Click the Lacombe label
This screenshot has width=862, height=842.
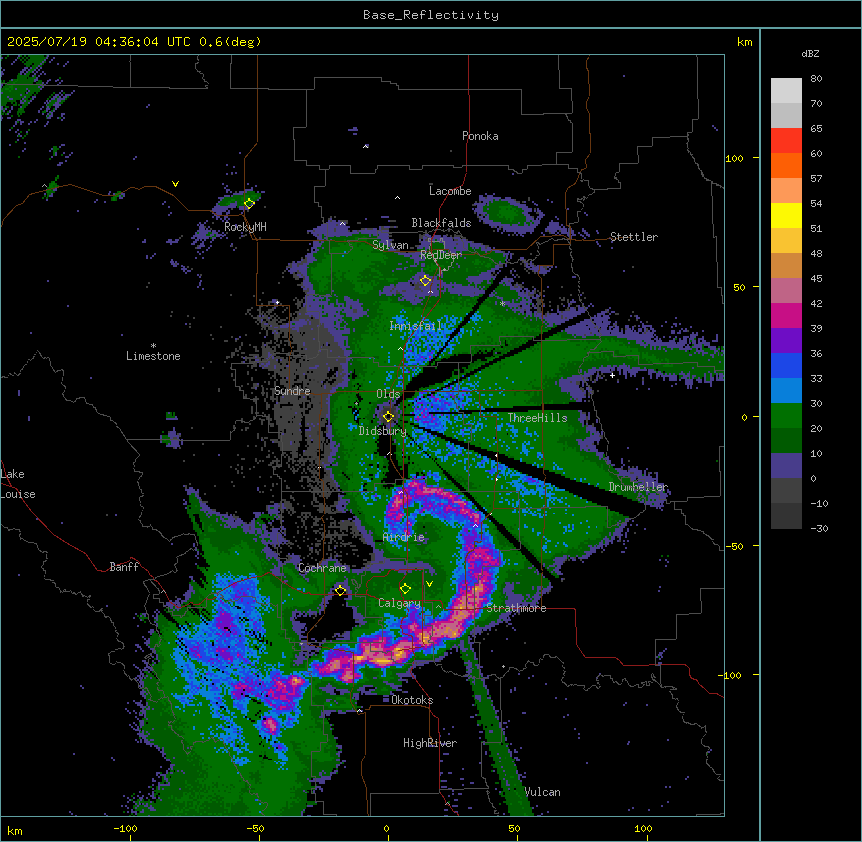(x=450, y=191)
